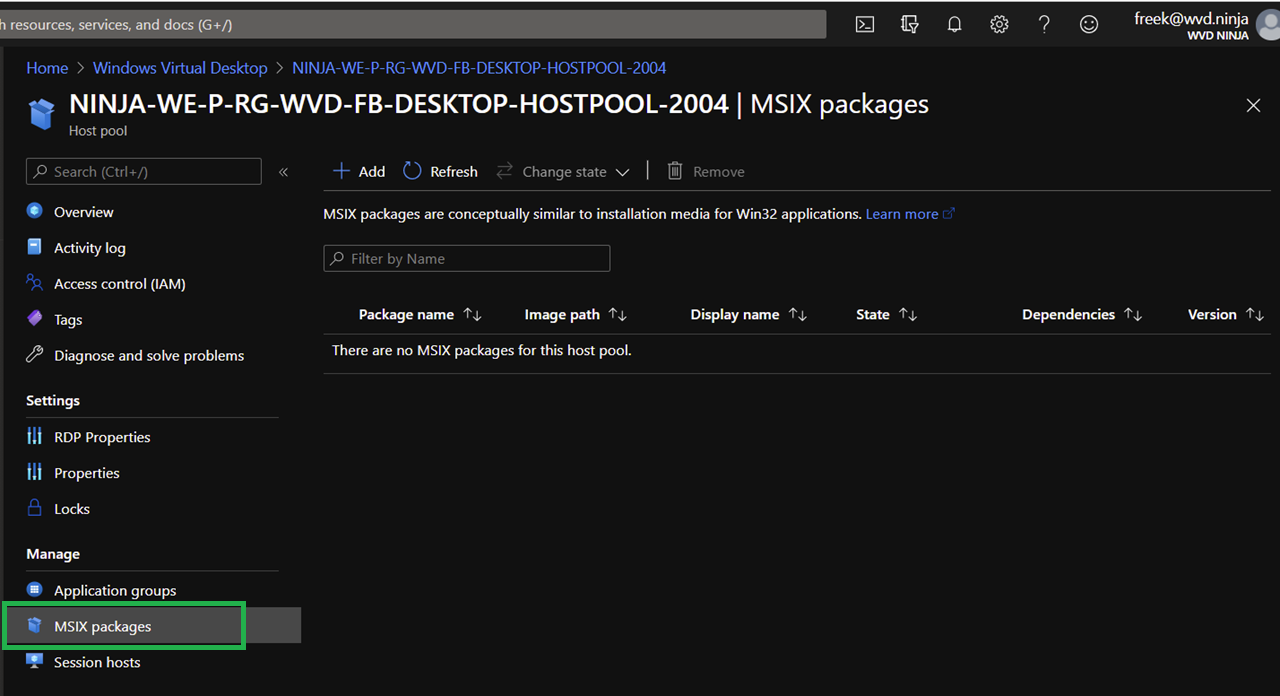Sort by Display name column
Image resolution: width=1280 pixels, height=696 pixels.
748,314
